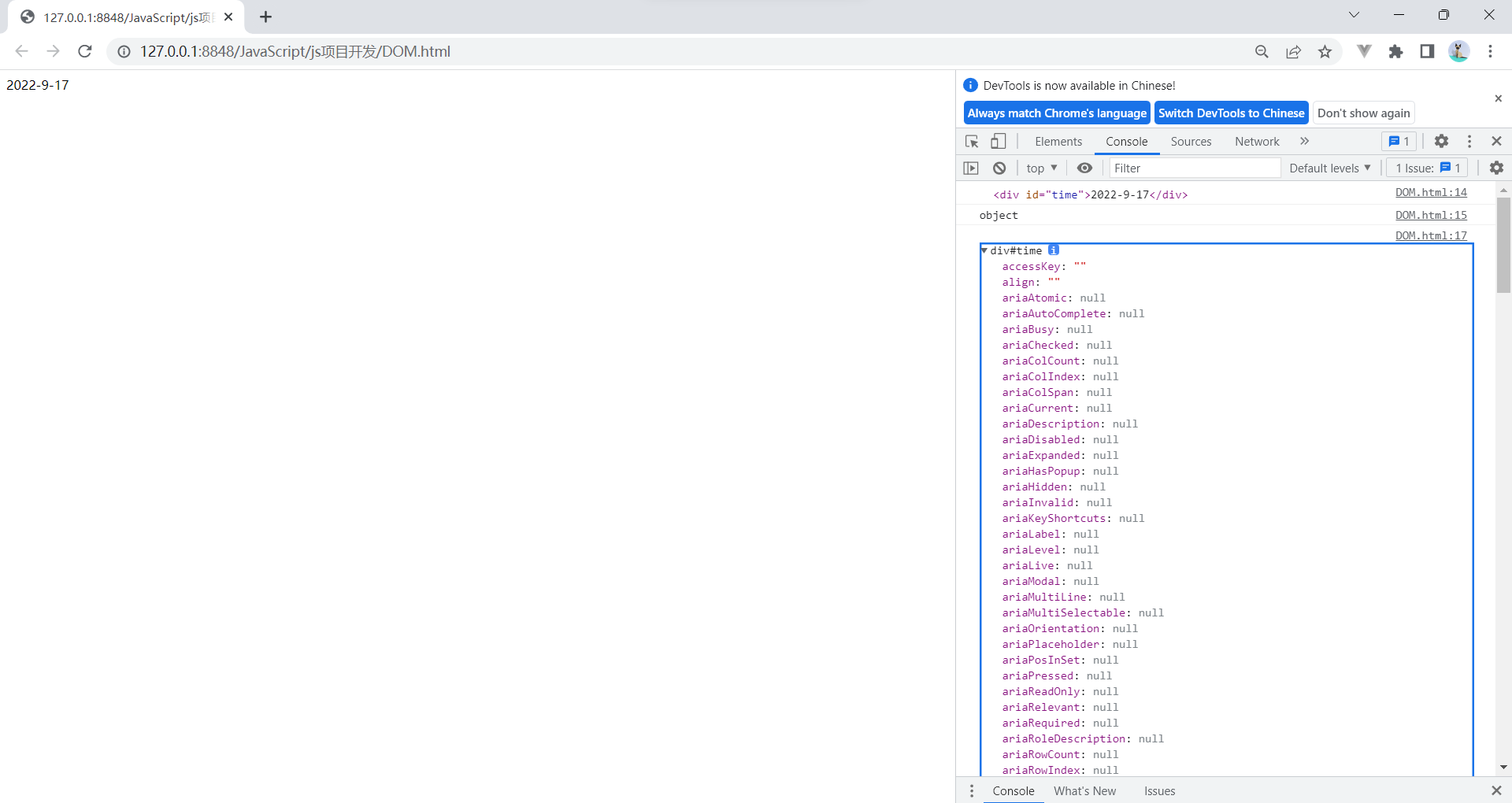
Task: Expand the top frame context dropdown
Action: [x=1041, y=168]
